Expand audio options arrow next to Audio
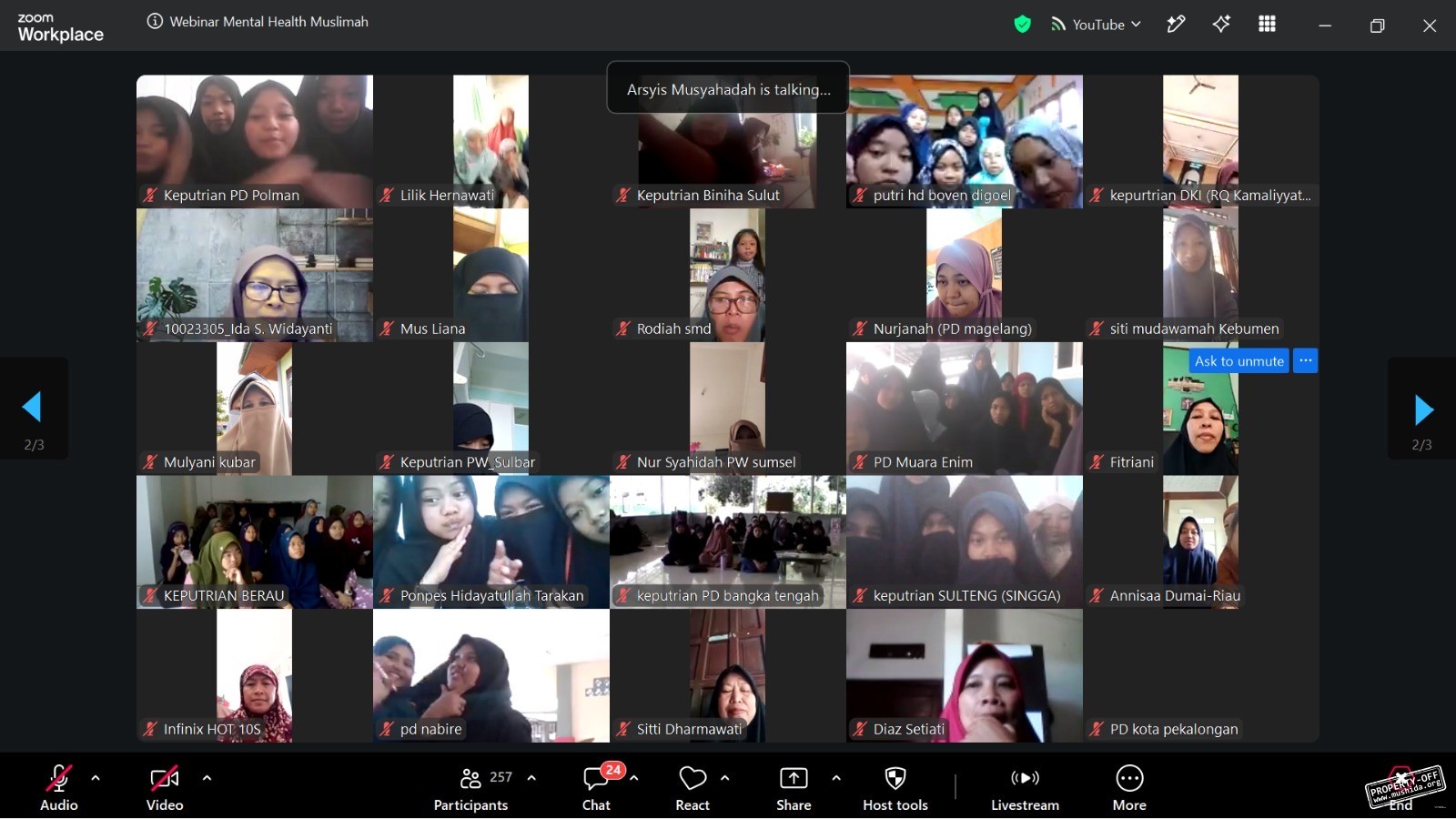 tap(96, 778)
